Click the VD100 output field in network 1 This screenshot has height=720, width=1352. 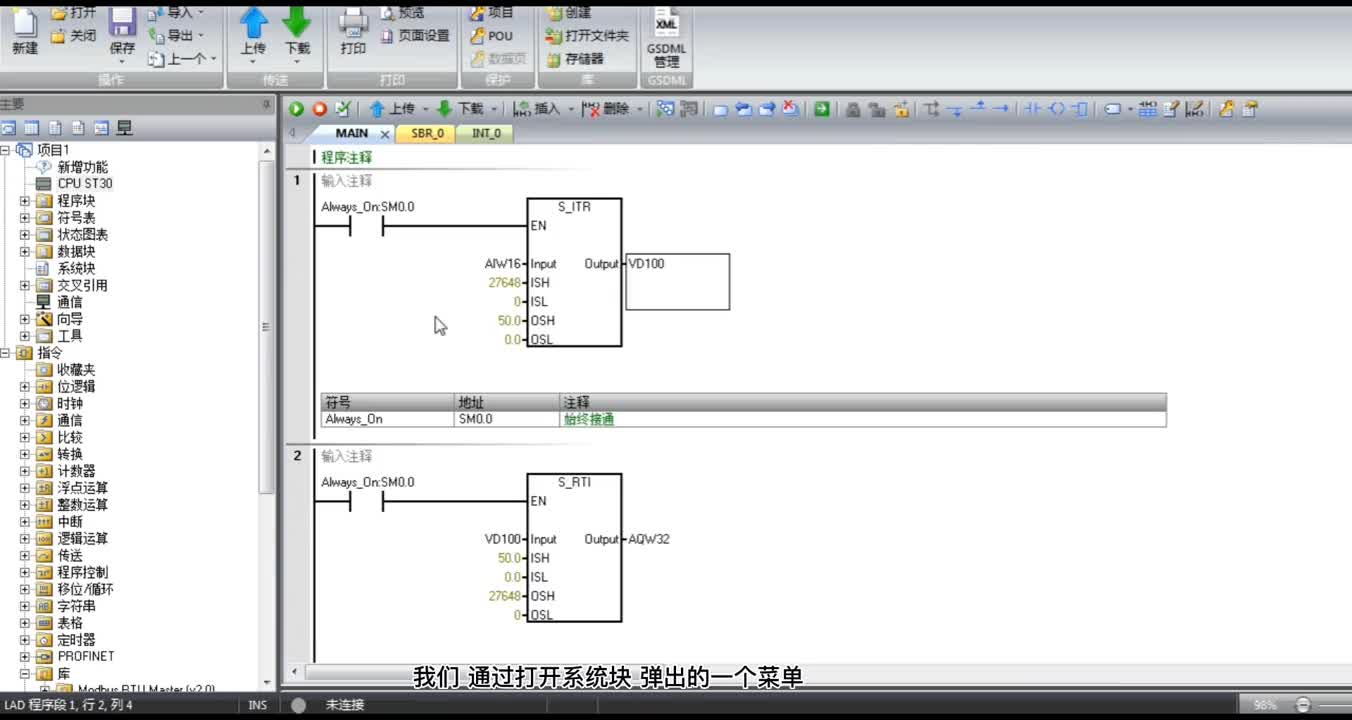coord(678,282)
